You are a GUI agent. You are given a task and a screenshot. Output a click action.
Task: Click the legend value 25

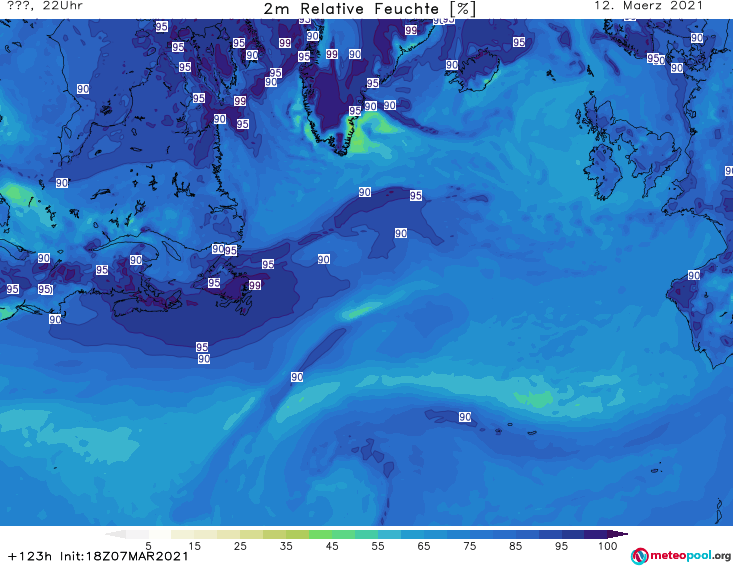pos(240,545)
